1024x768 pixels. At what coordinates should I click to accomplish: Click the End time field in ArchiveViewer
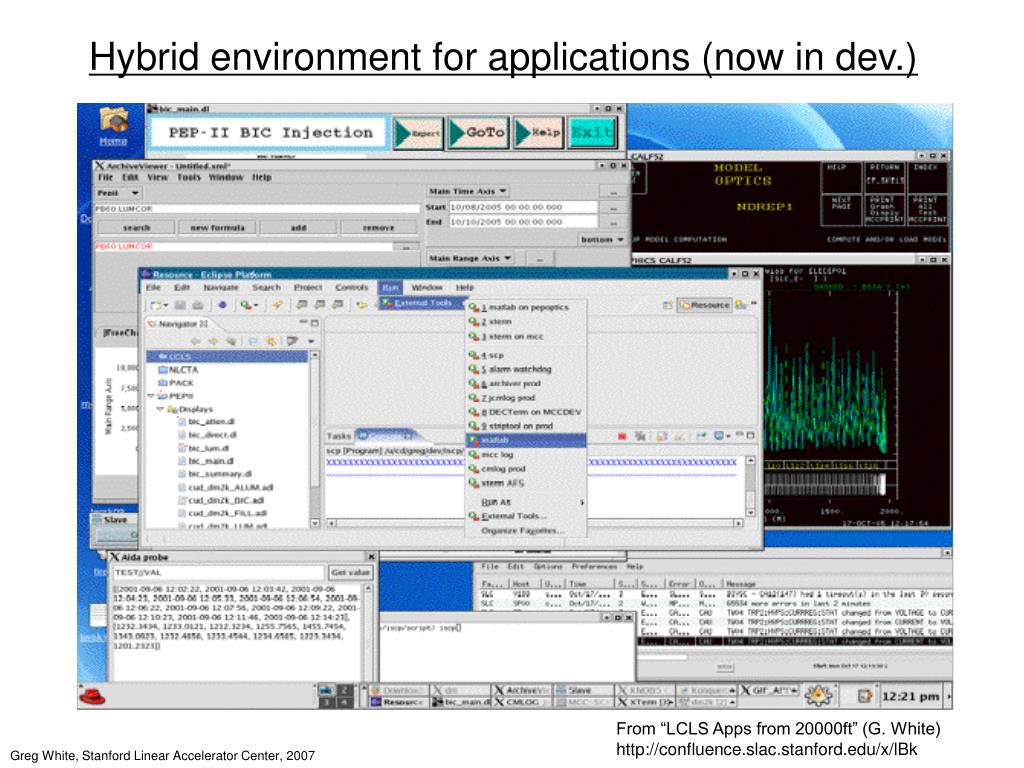coord(522,222)
